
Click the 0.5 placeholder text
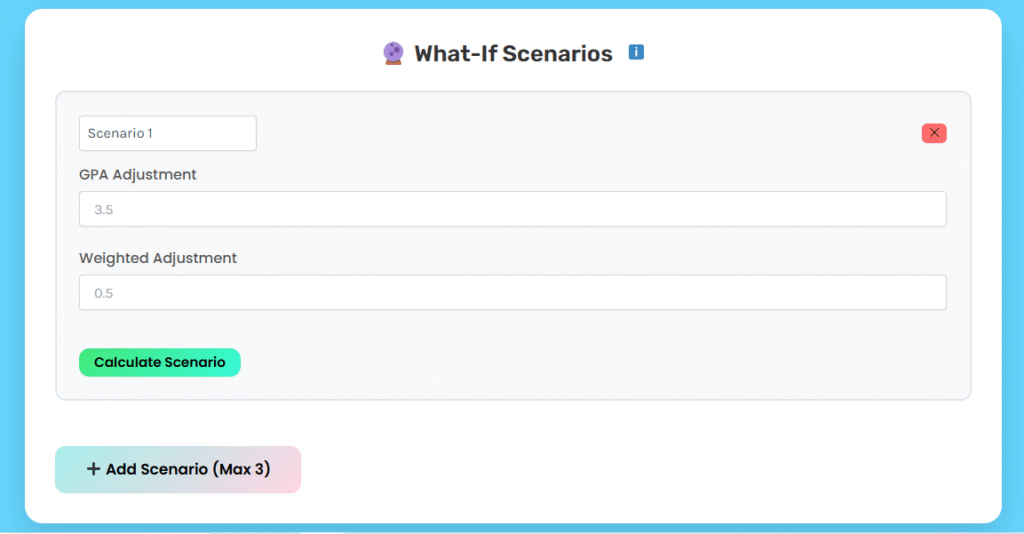click(x=105, y=294)
